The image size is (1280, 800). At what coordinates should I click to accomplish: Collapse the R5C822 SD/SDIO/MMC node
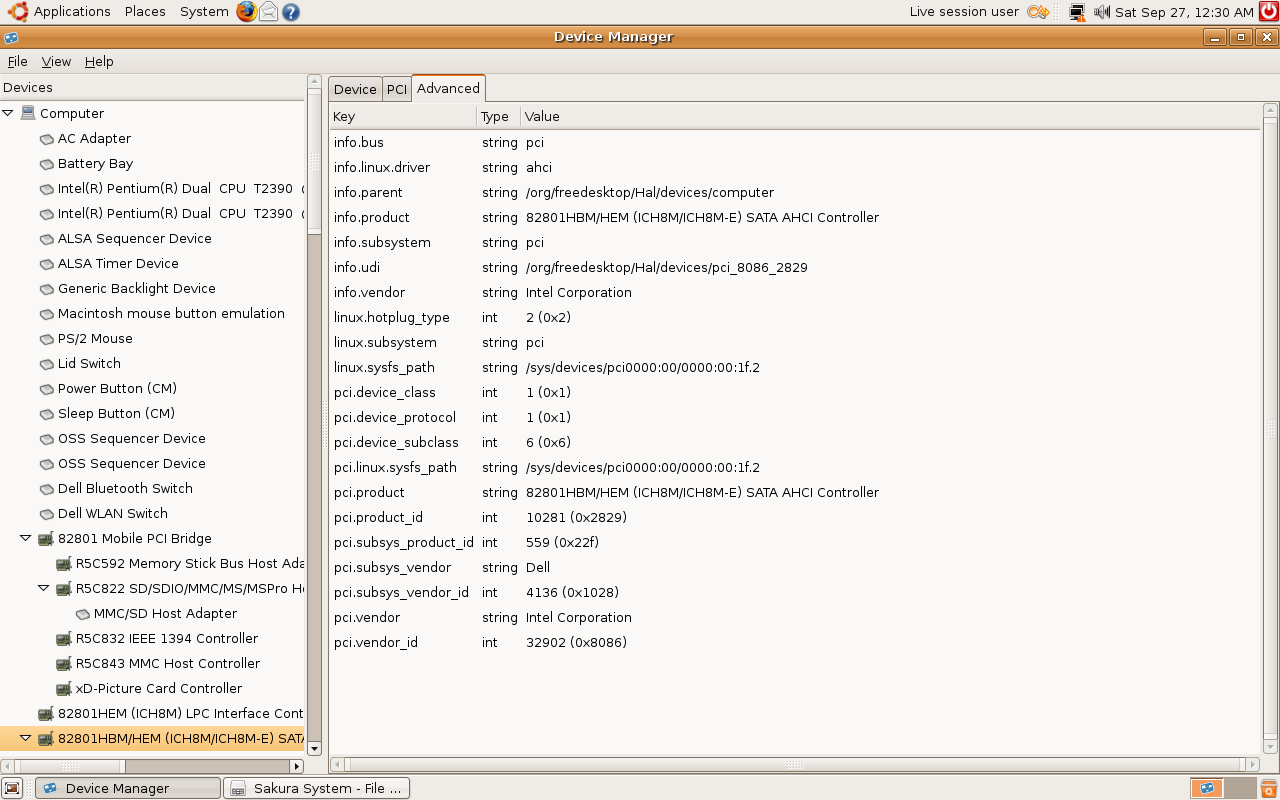tap(44, 588)
